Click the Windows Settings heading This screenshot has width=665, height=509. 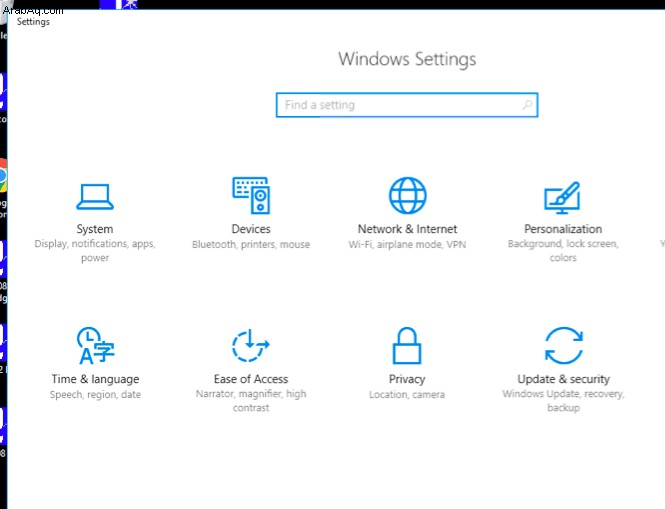(x=407, y=59)
